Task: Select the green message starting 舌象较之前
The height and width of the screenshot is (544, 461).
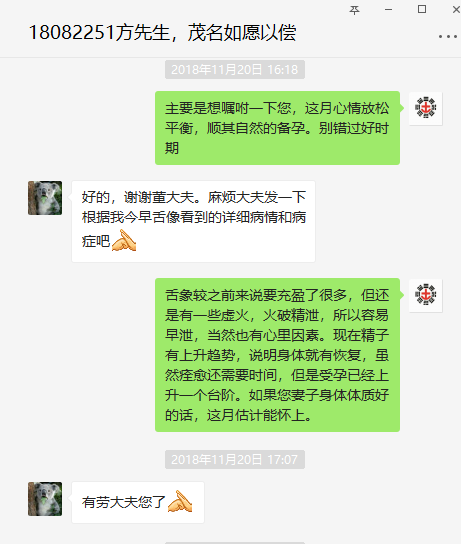Action: [278, 355]
